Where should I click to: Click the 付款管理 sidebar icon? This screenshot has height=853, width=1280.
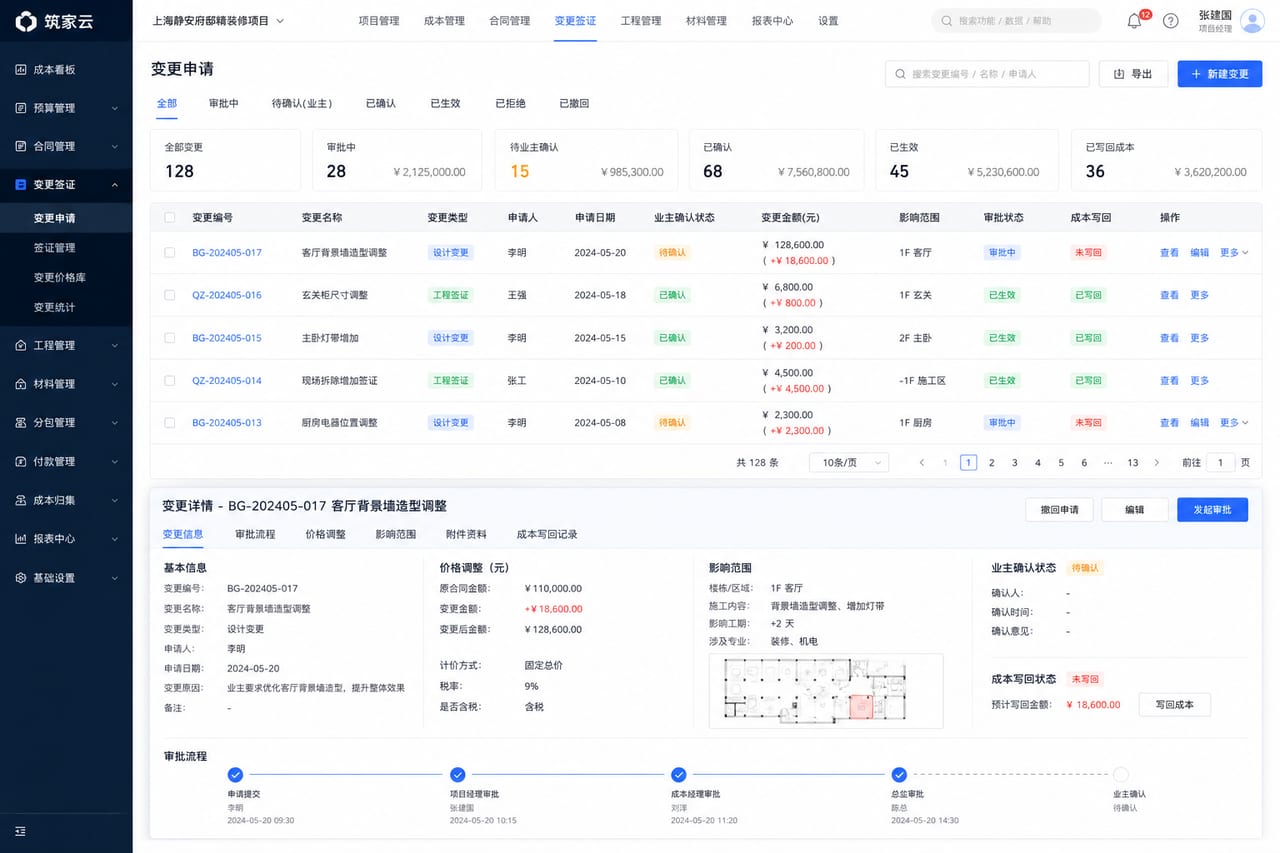(x=21, y=462)
